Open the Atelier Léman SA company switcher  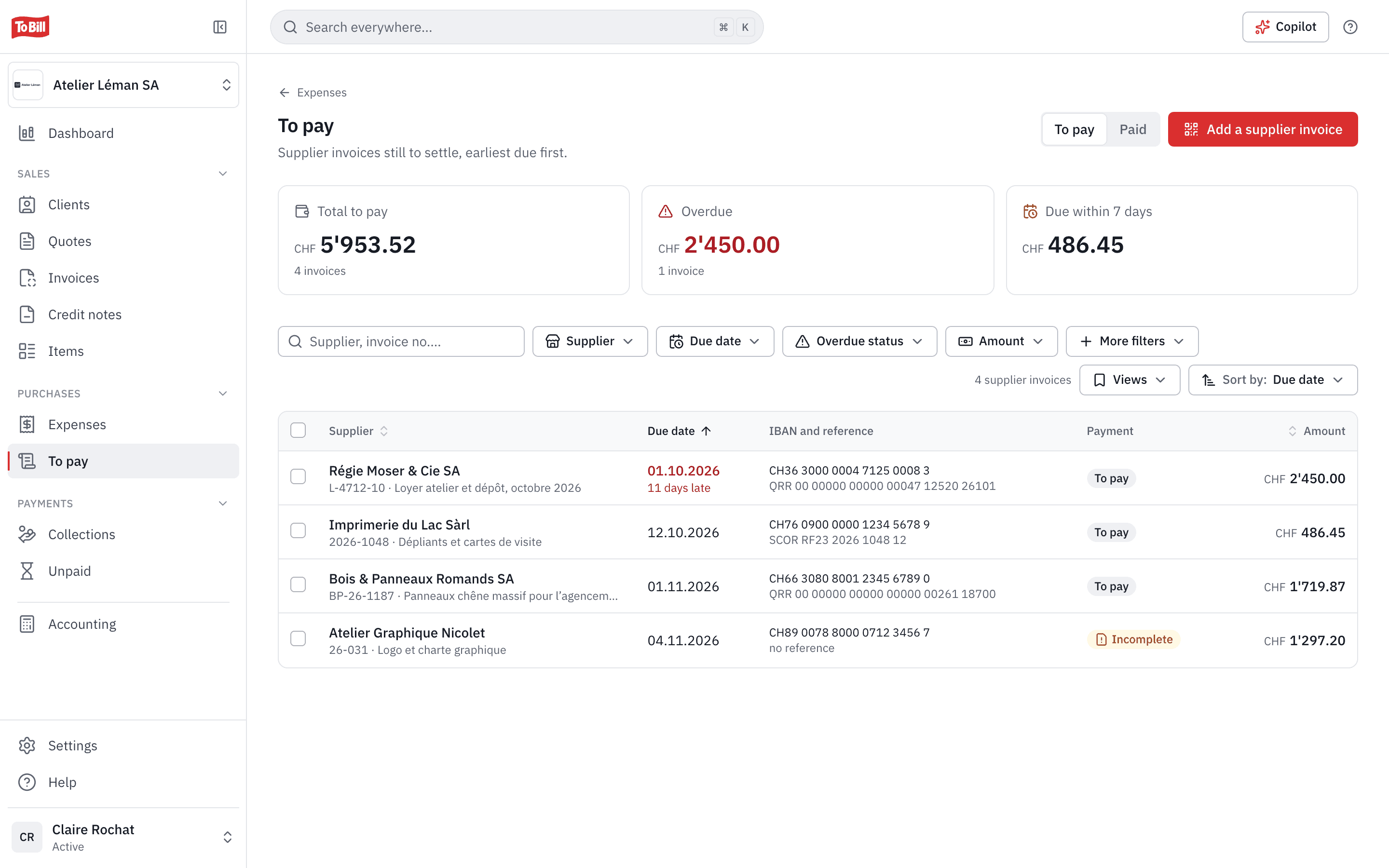[x=123, y=85]
